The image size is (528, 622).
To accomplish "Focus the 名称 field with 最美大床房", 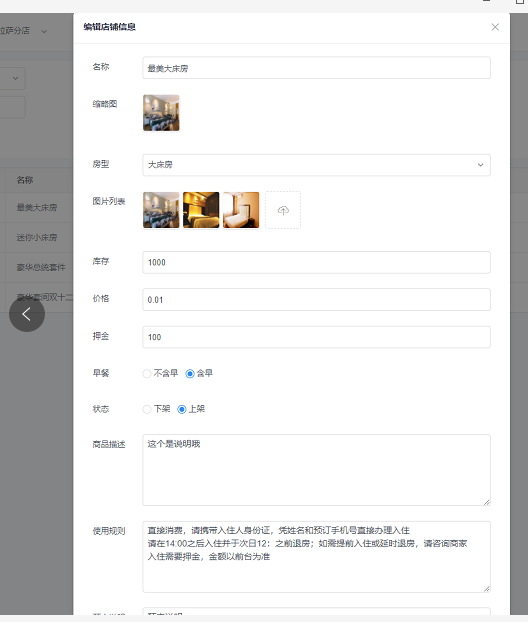I will click(317, 68).
